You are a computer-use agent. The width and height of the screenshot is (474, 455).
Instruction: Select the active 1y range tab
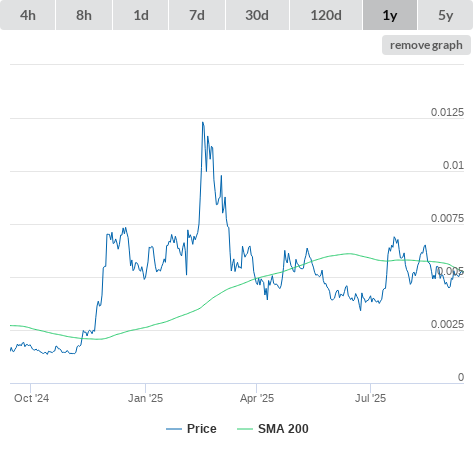click(x=390, y=15)
